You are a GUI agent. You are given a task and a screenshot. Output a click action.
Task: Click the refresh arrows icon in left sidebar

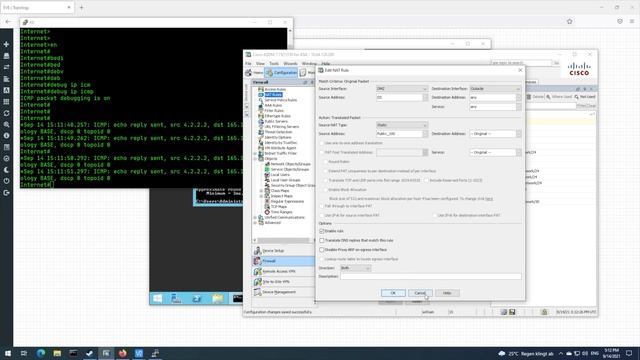(x=6, y=113)
